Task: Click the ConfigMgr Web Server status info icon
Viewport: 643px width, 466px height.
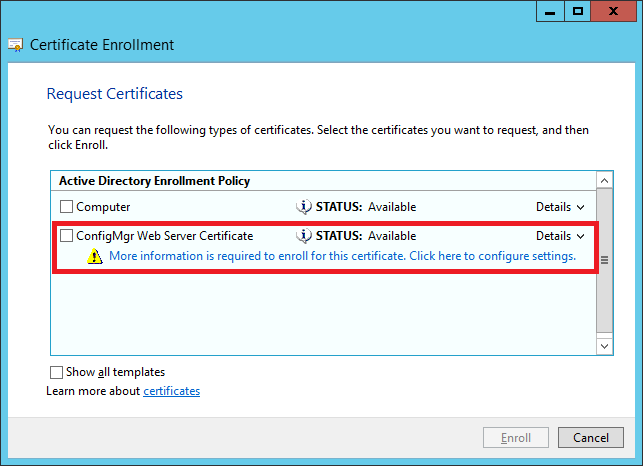Action: tap(303, 236)
